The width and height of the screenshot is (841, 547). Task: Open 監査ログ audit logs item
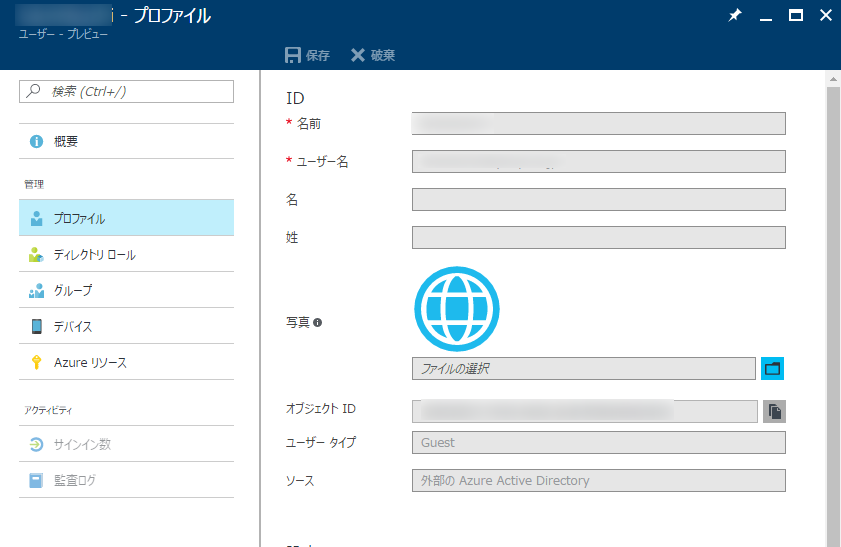coord(75,480)
